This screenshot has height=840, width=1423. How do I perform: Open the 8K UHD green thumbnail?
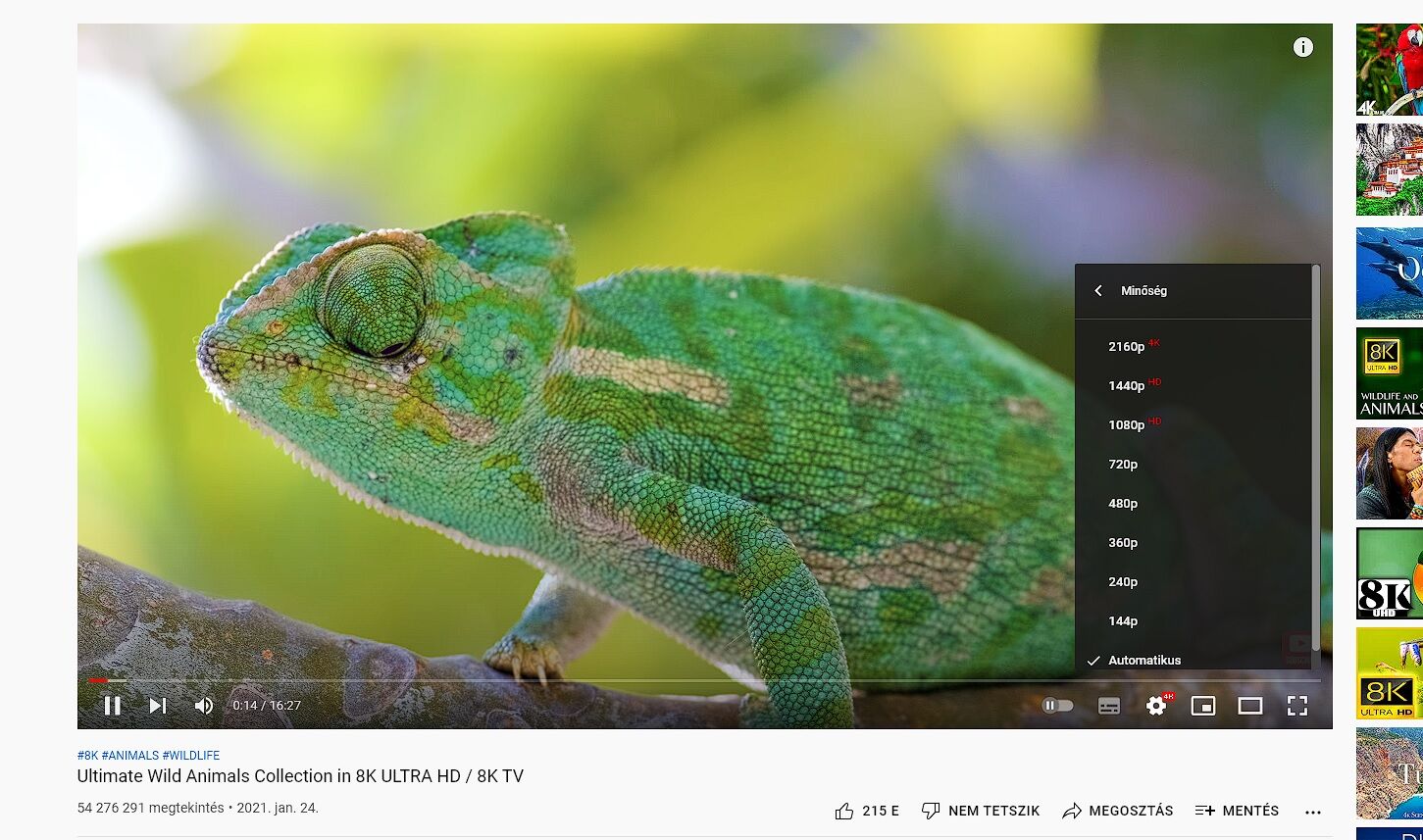[x=1390, y=573]
